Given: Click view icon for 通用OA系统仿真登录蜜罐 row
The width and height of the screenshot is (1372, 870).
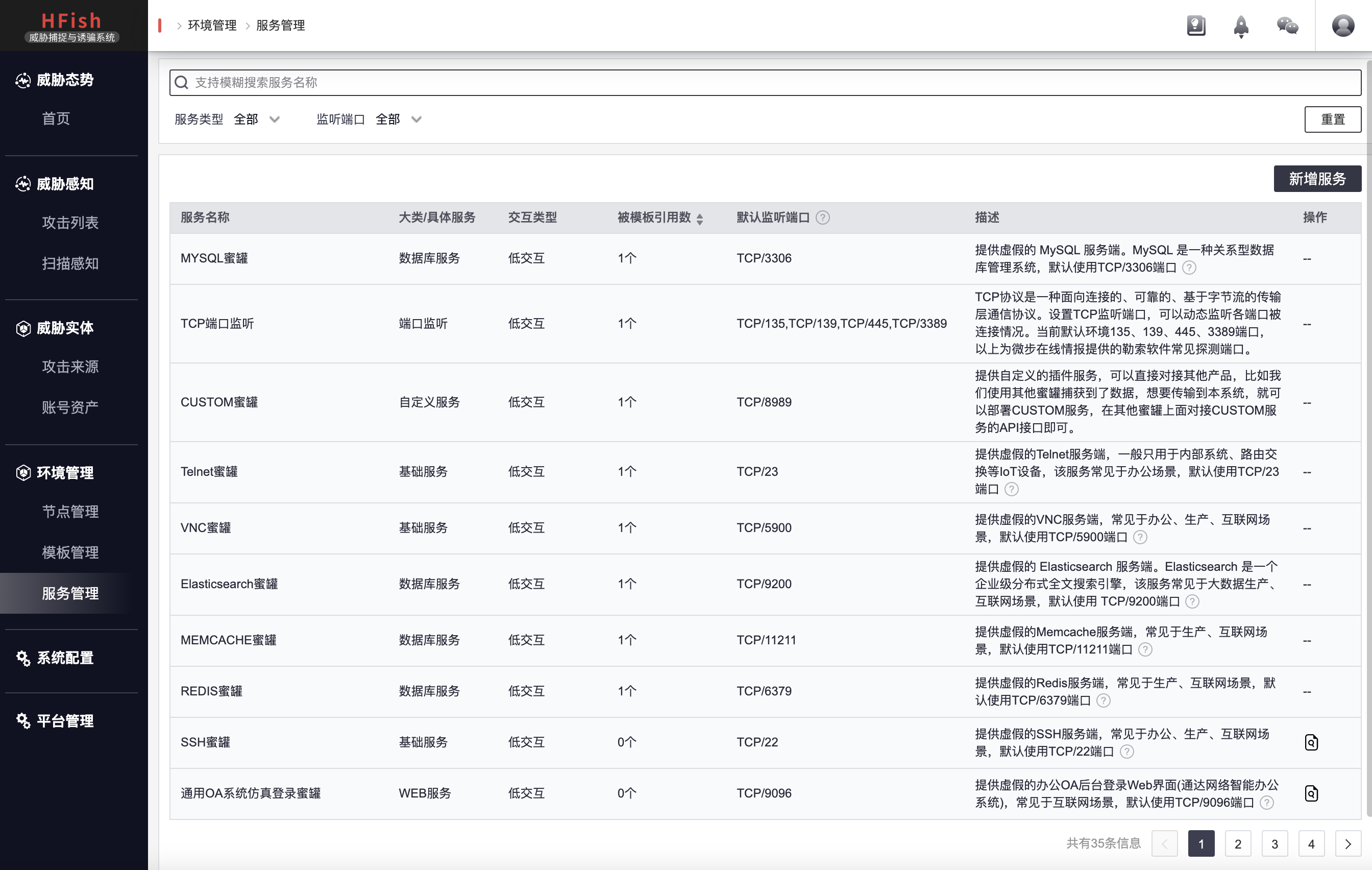Looking at the screenshot, I should coord(1311,793).
